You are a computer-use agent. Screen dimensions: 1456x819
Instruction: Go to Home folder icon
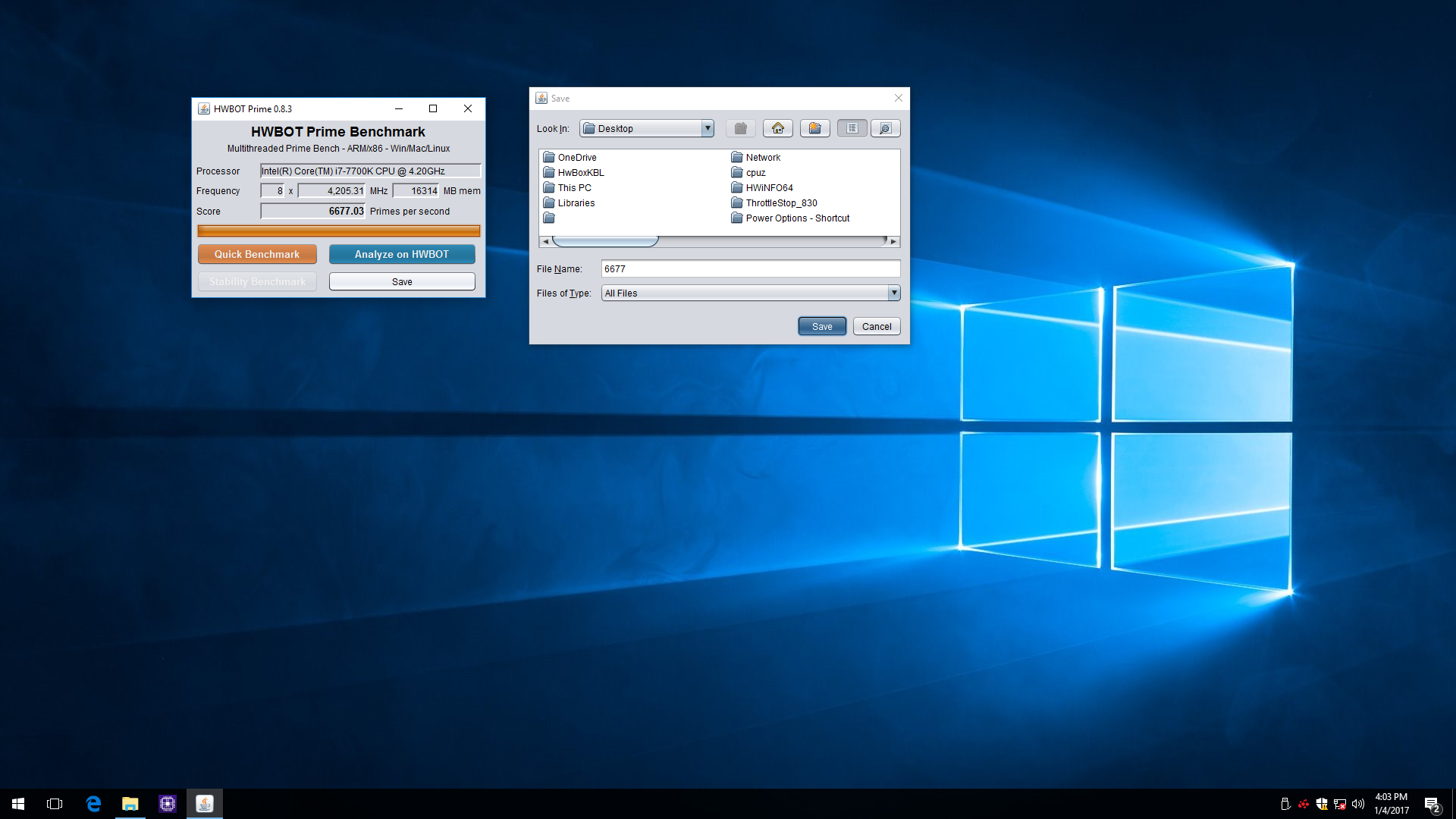[x=778, y=128]
